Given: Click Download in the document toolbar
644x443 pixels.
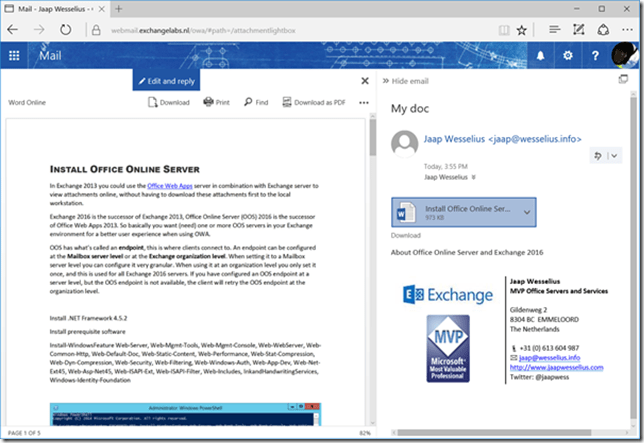Looking at the screenshot, I should [168, 102].
